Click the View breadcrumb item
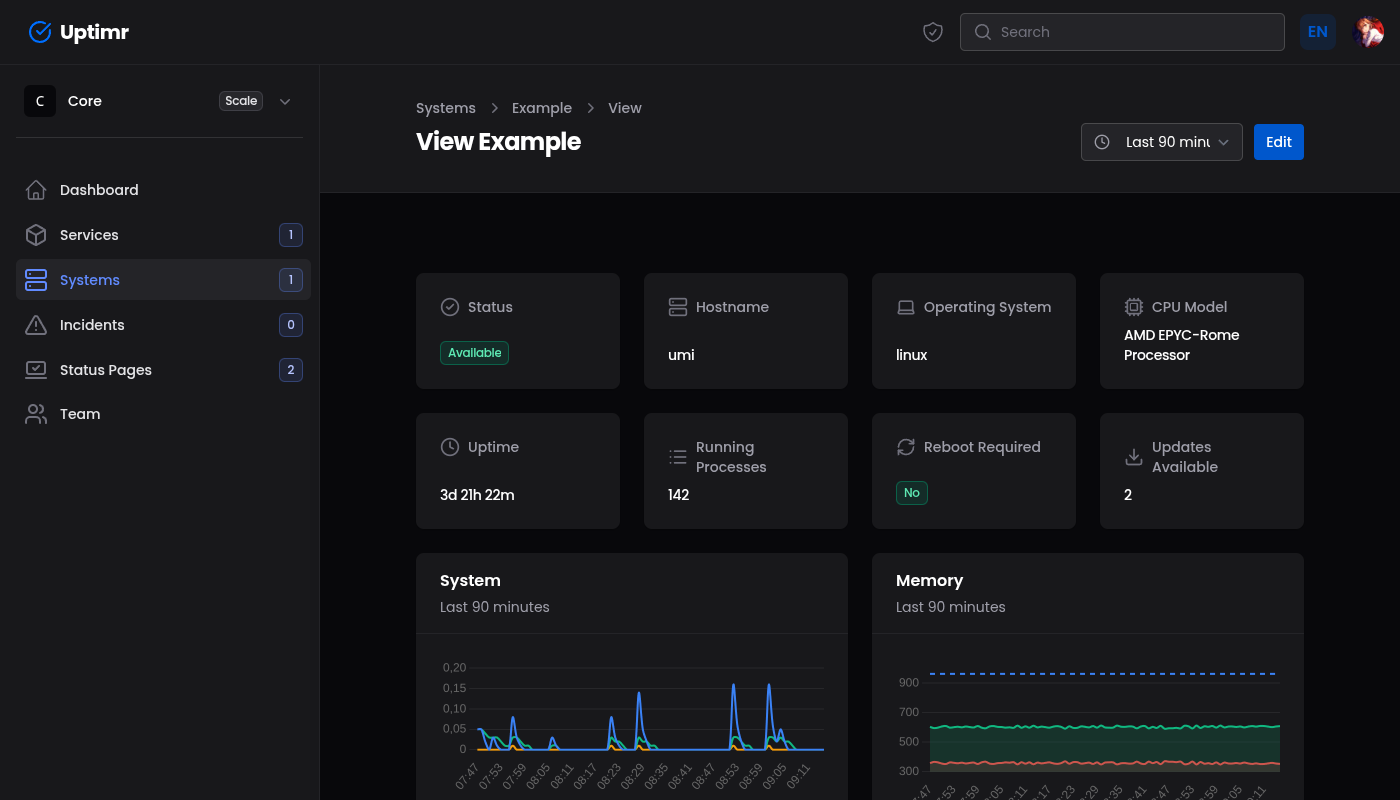The height and width of the screenshot is (800, 1400). click(x=625, y=108)
